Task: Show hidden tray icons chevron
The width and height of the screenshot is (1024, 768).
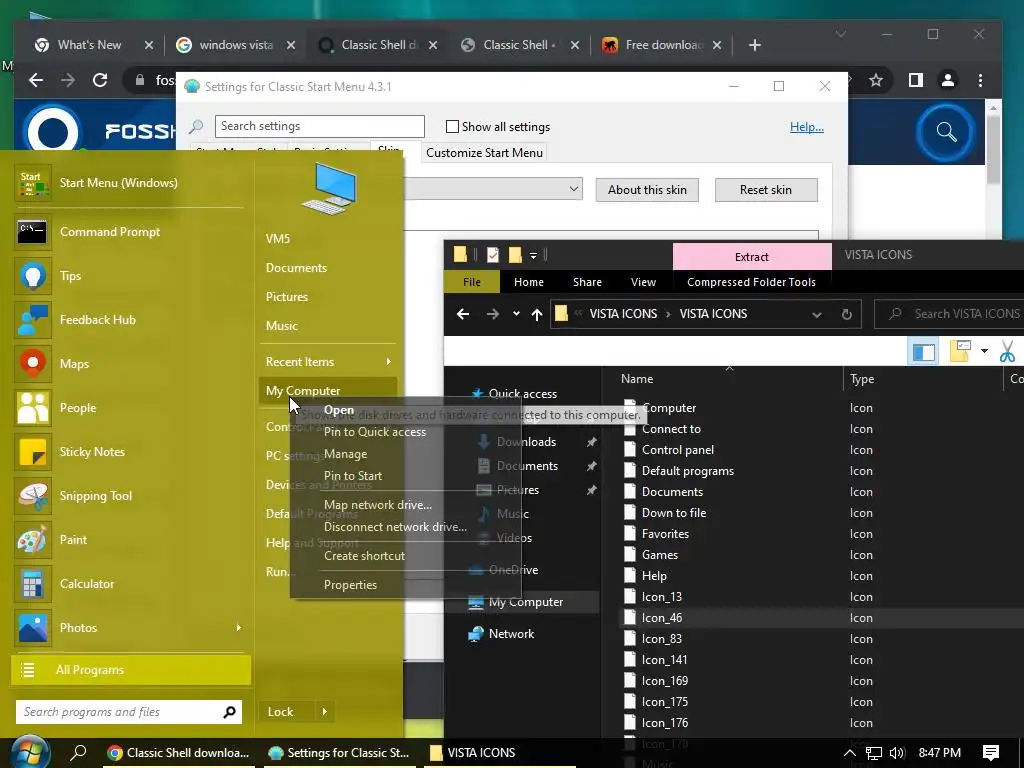Action: (850, 753)
